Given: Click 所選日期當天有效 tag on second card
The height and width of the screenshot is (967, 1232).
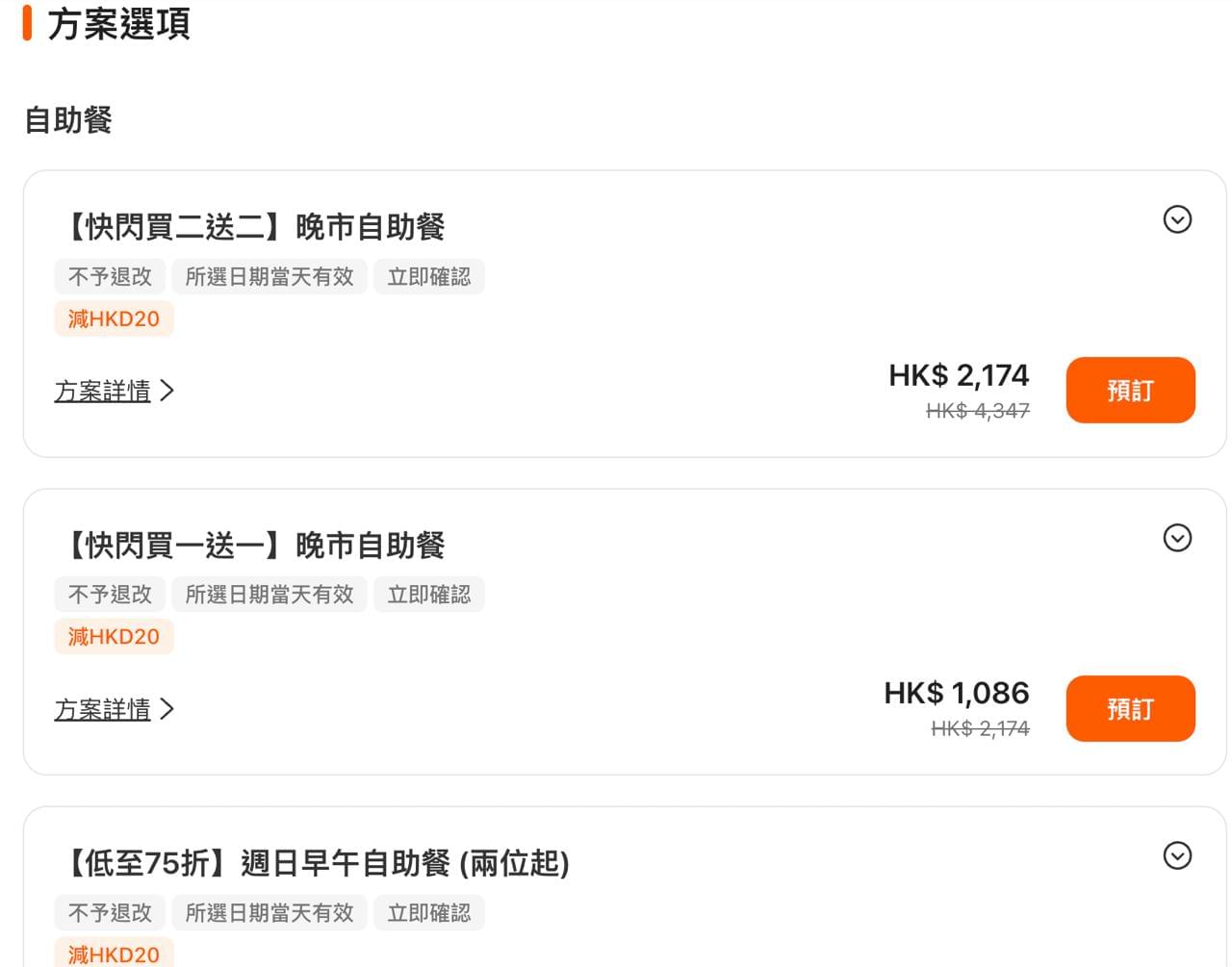Looking at the screenshot, I should (x=269, y=595).
